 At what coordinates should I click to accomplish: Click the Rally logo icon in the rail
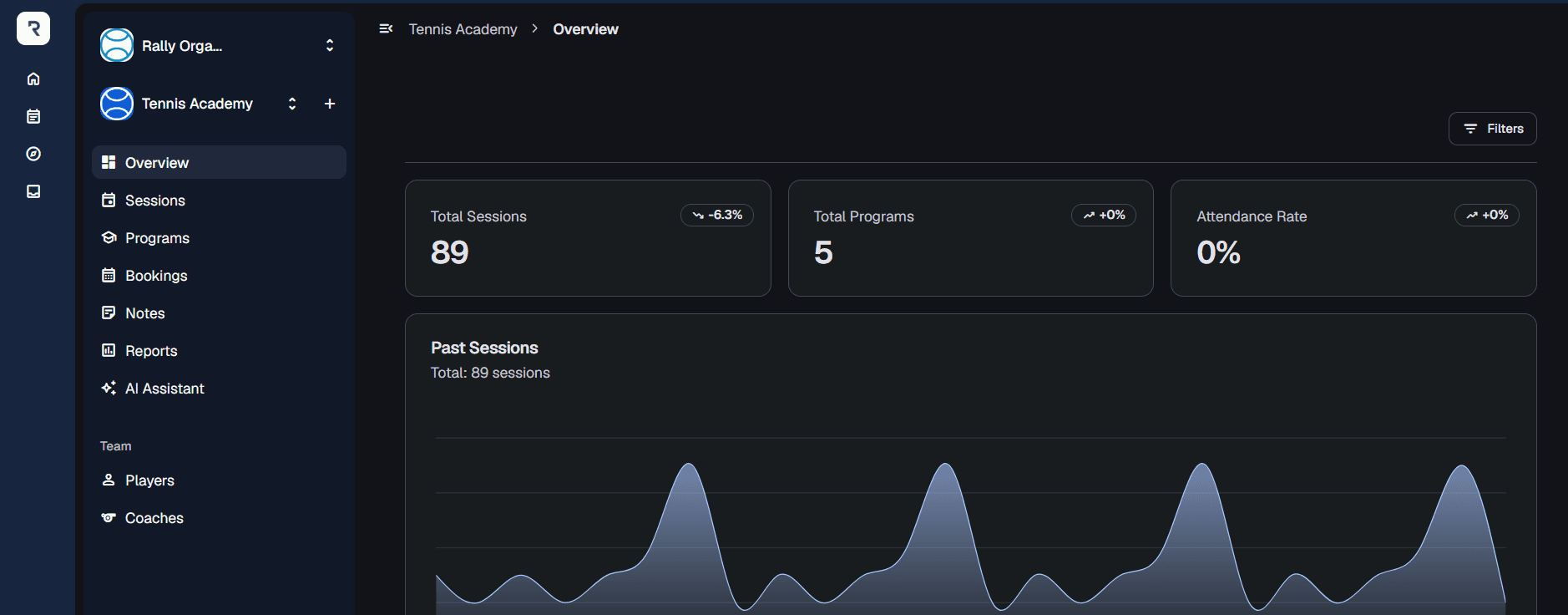(x=33, y=28)
